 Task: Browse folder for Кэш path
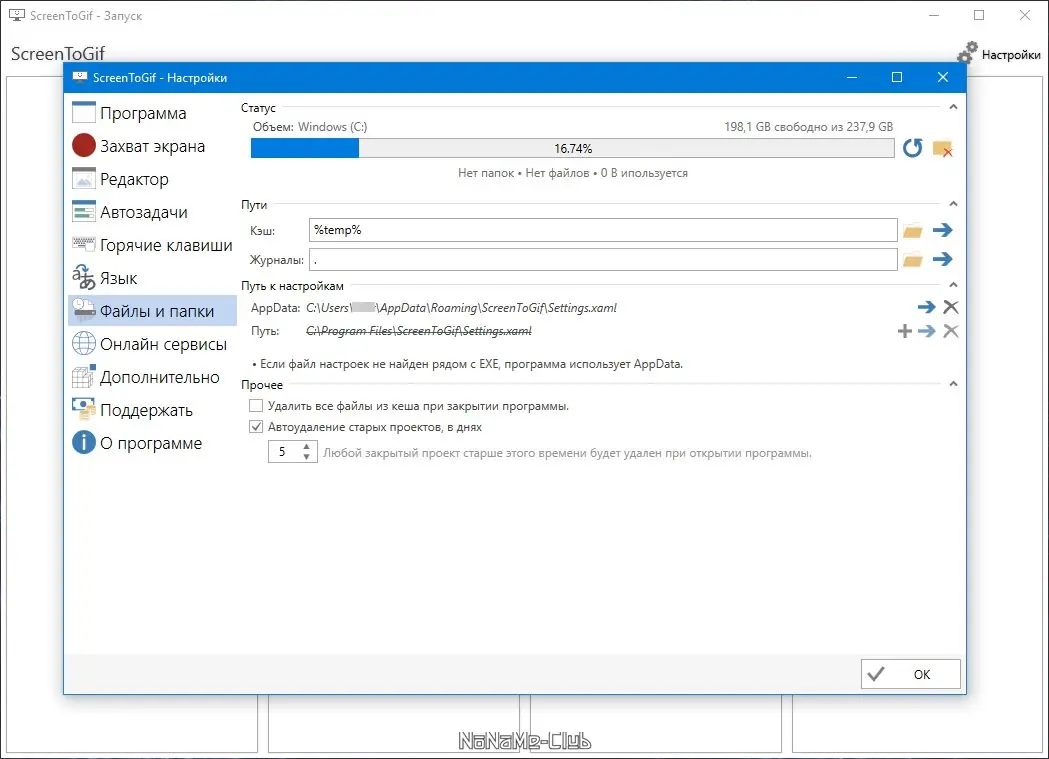pos(913,231)
